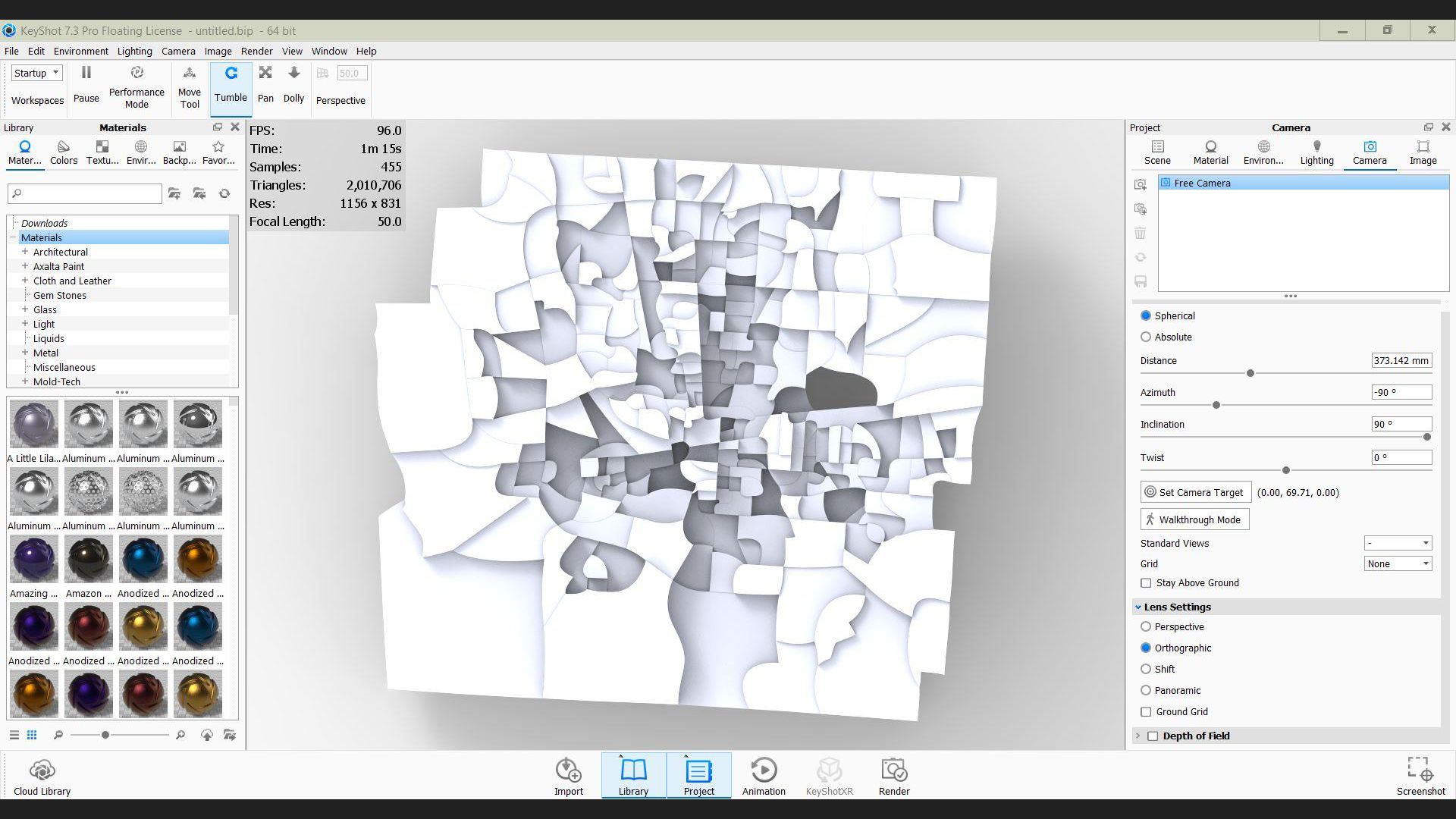
Task: Click the Set Camera Target button
Action: (x=1194, y=493)
